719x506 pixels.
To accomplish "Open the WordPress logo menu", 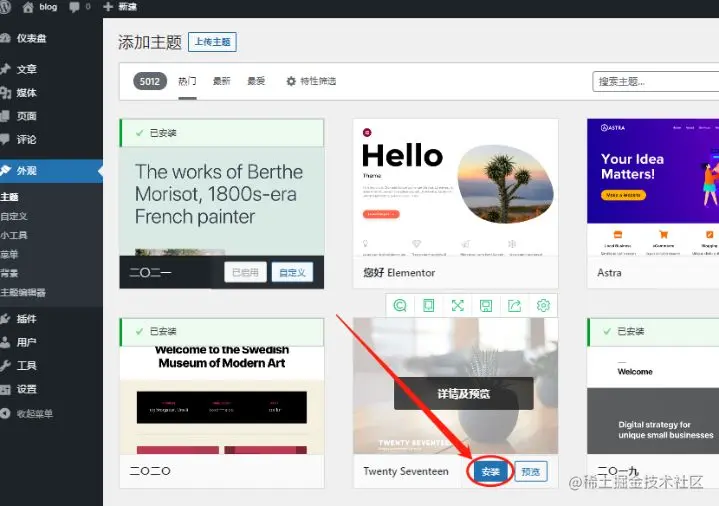I will (5, 7).
